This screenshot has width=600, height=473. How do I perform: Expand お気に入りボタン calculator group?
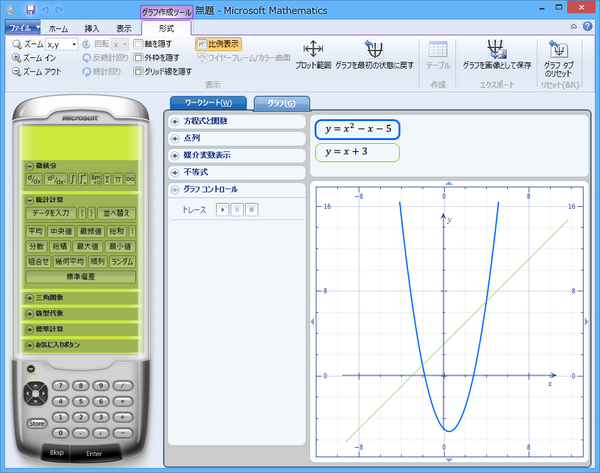29,345
